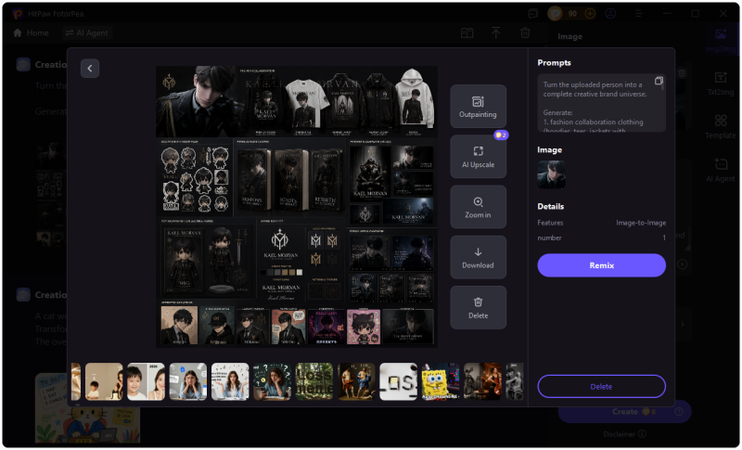Screen dimensions: 742x450
Task: Open the message icon near the coins
Action: pyautogui.click(x=533, y=14)
